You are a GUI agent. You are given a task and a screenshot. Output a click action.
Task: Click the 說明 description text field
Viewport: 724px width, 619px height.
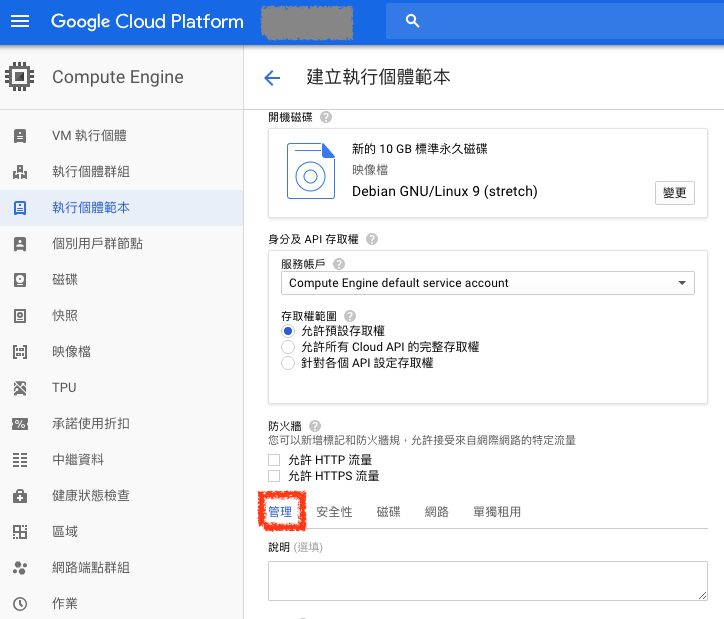(487, 581)
